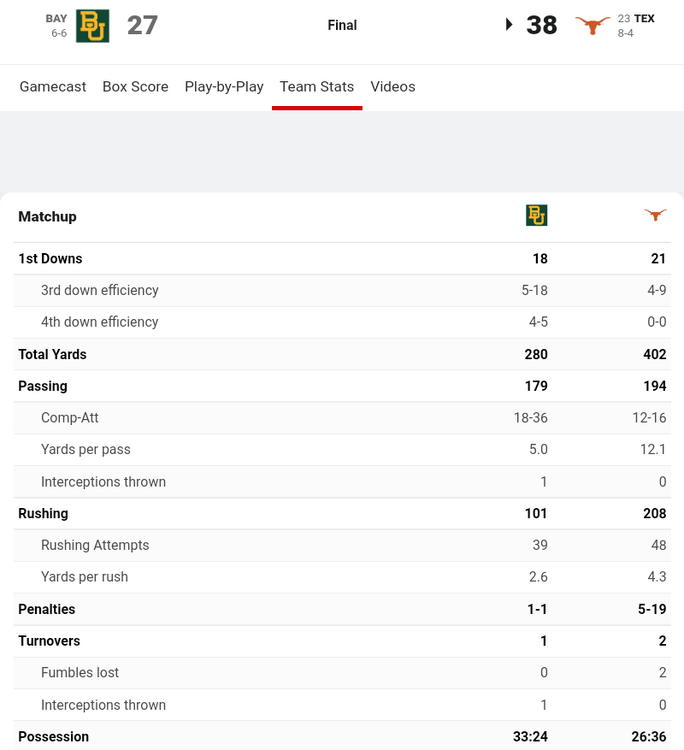Click the Texas Longhorns logo beside the score
Screen dimensions: 684x750
[593, 25]
